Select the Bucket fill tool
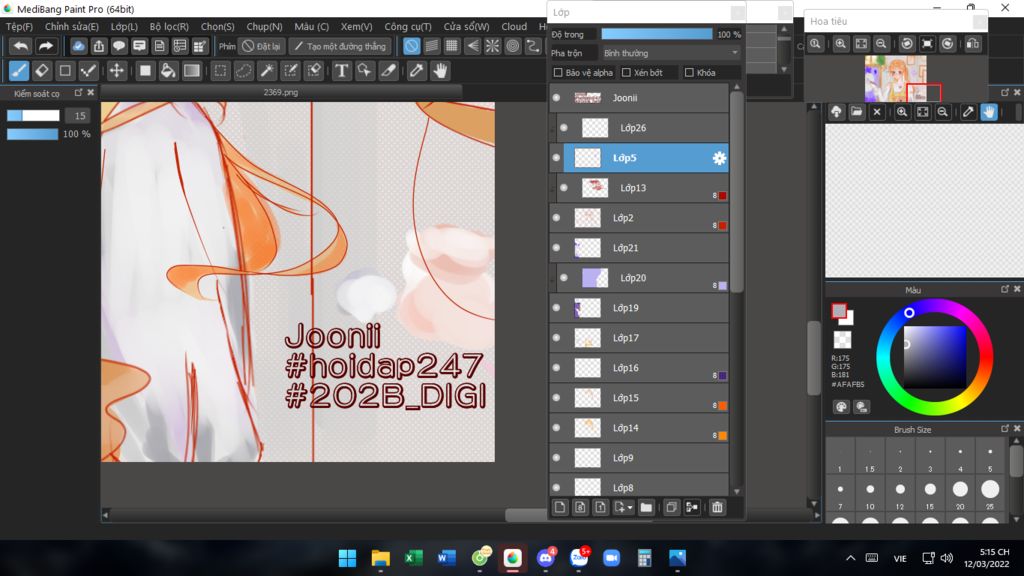Viewport: 1024px width, 576px height. 168,71
